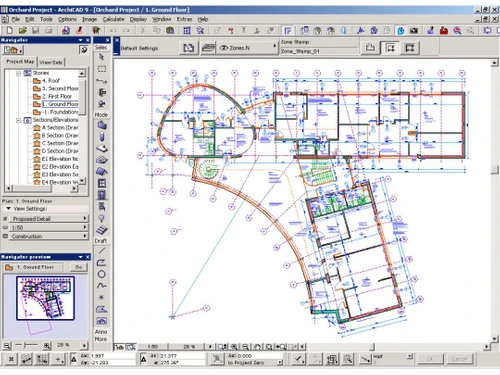The height and width of the screenshot is (375, 500).
Task: Click the More button in toolbox
Action: (101, 339)
